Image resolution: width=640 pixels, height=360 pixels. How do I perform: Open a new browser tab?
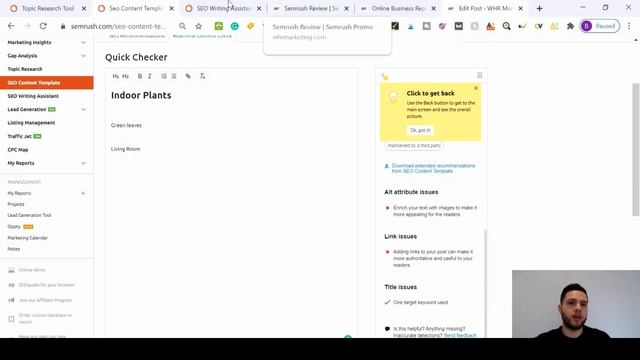(540, 9)
